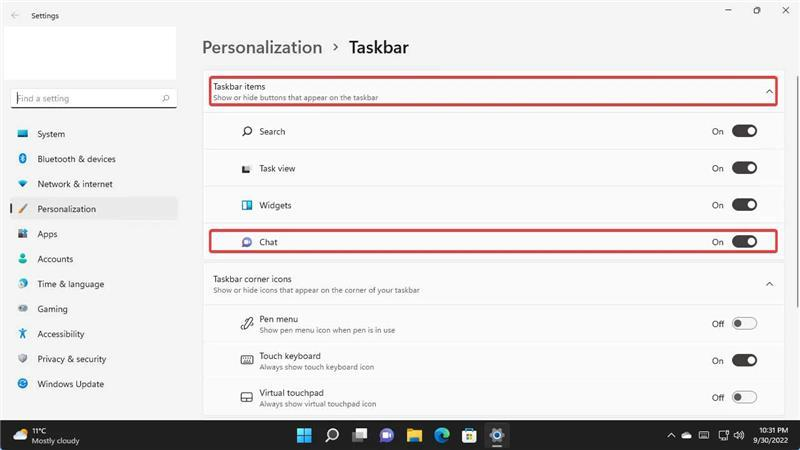Click the taskbar clock and date
Screen dimensions: 800x450
(x=772, y=435)
